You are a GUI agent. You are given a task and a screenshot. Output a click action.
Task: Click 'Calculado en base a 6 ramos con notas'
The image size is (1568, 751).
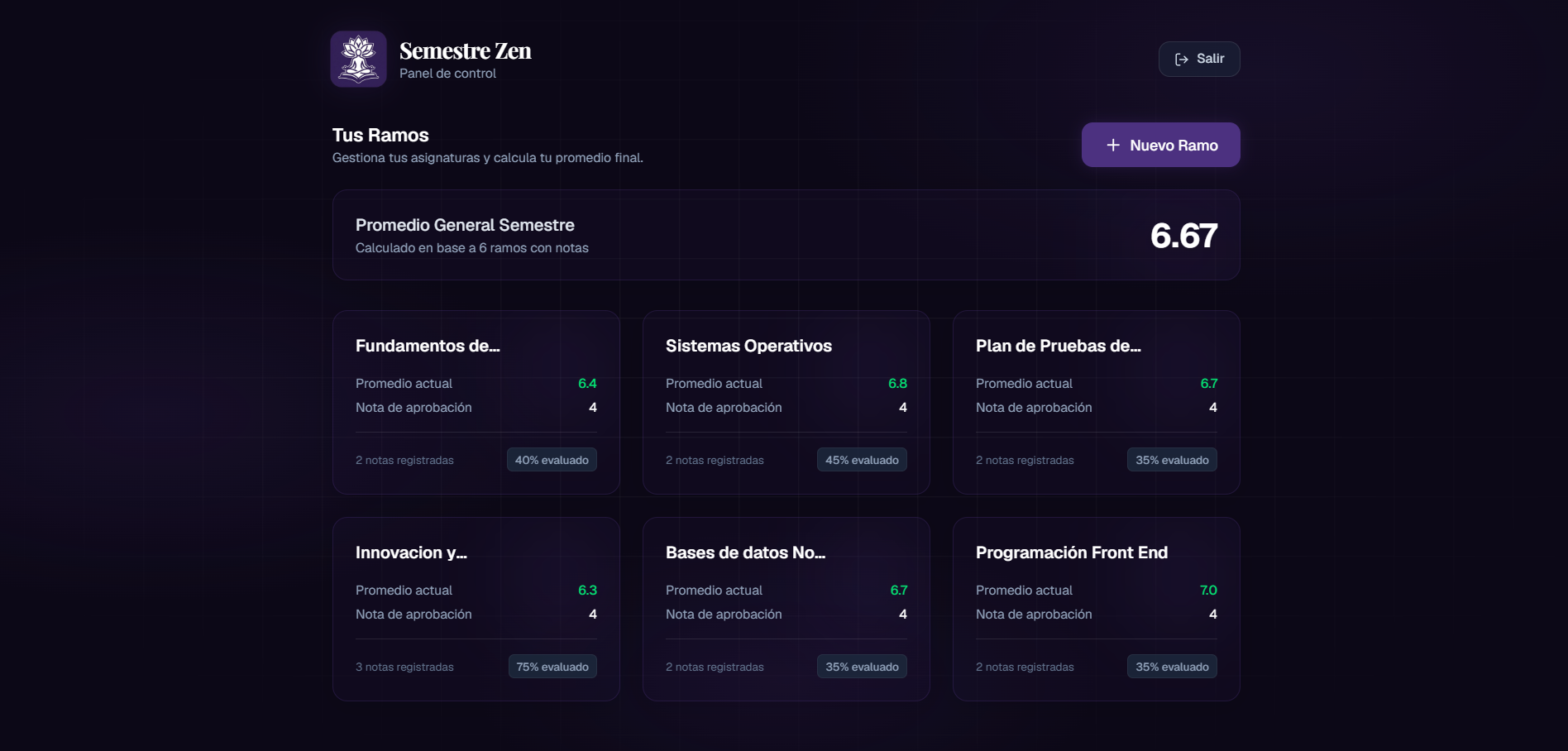tap(472, 248)
